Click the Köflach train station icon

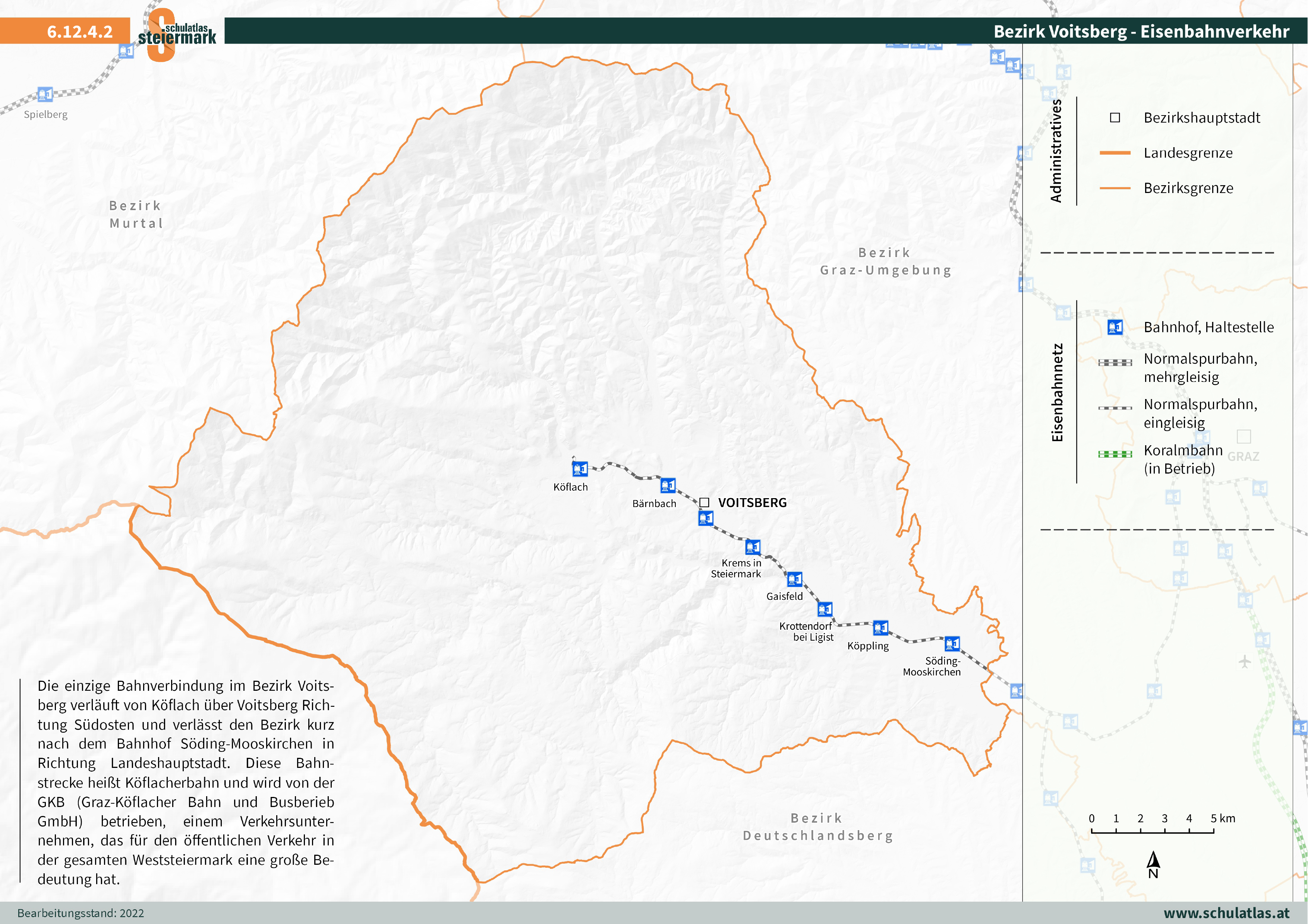579,469
